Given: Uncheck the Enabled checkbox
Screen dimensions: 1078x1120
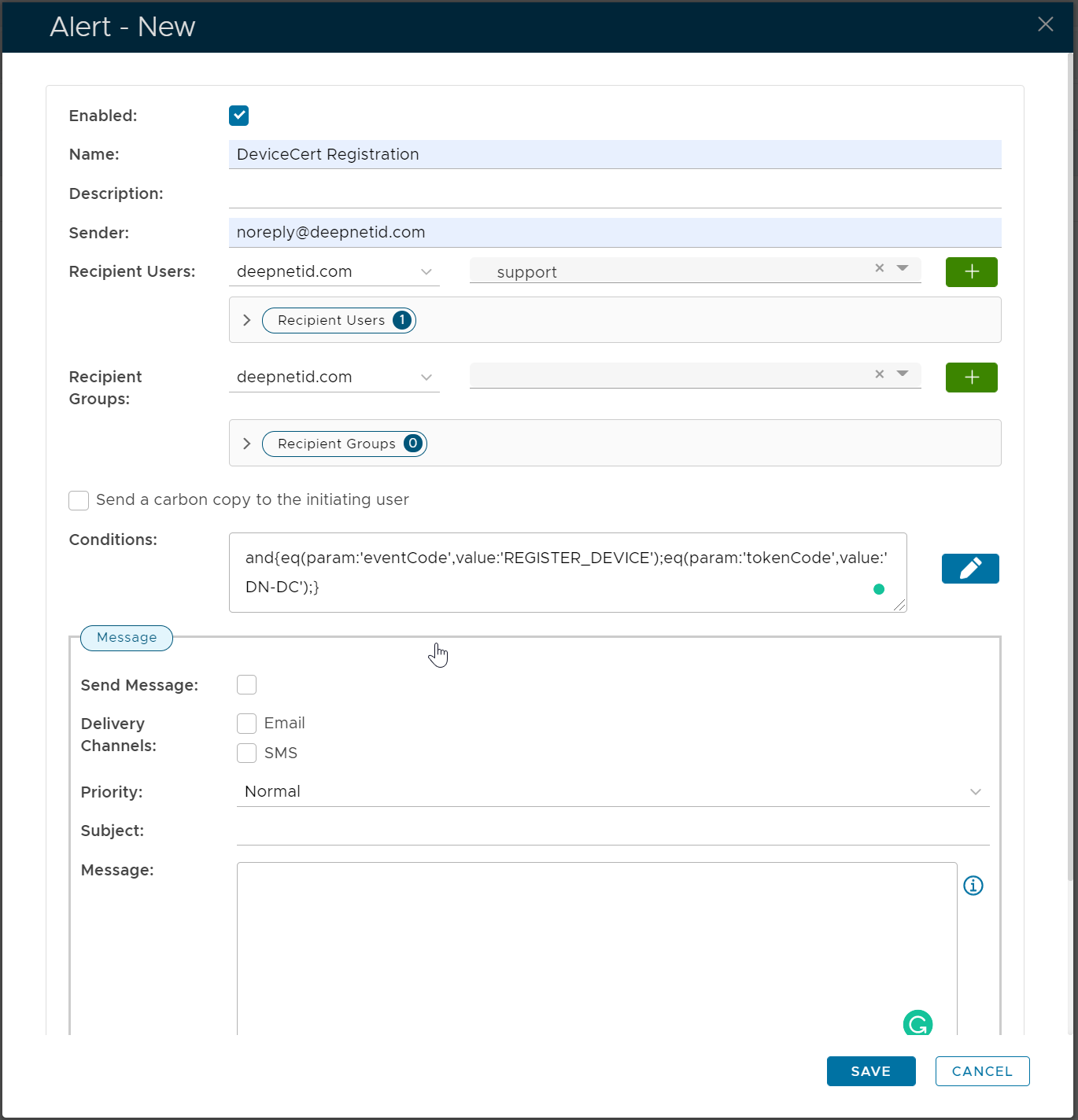Looking at the screenshot, I should point(239,116).
